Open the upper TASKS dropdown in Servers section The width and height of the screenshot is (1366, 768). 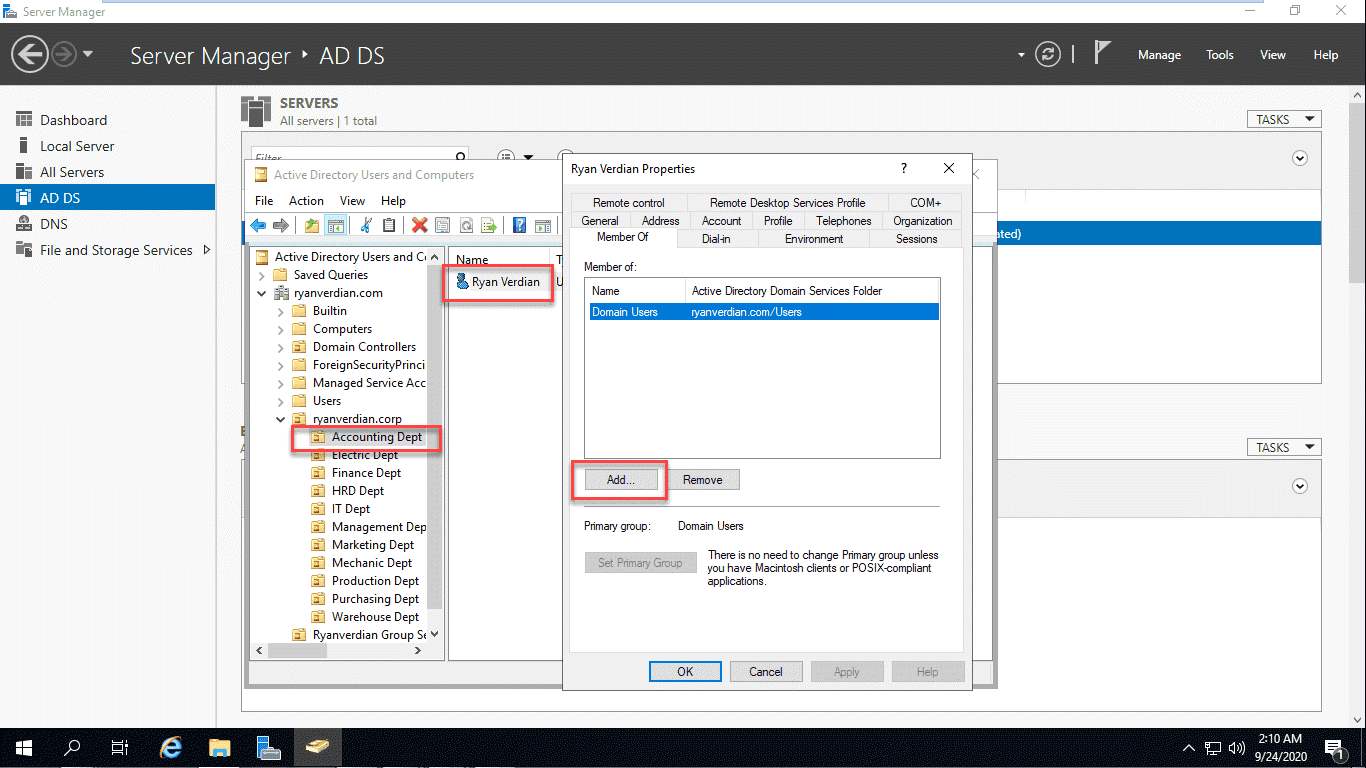[1284, 119]
